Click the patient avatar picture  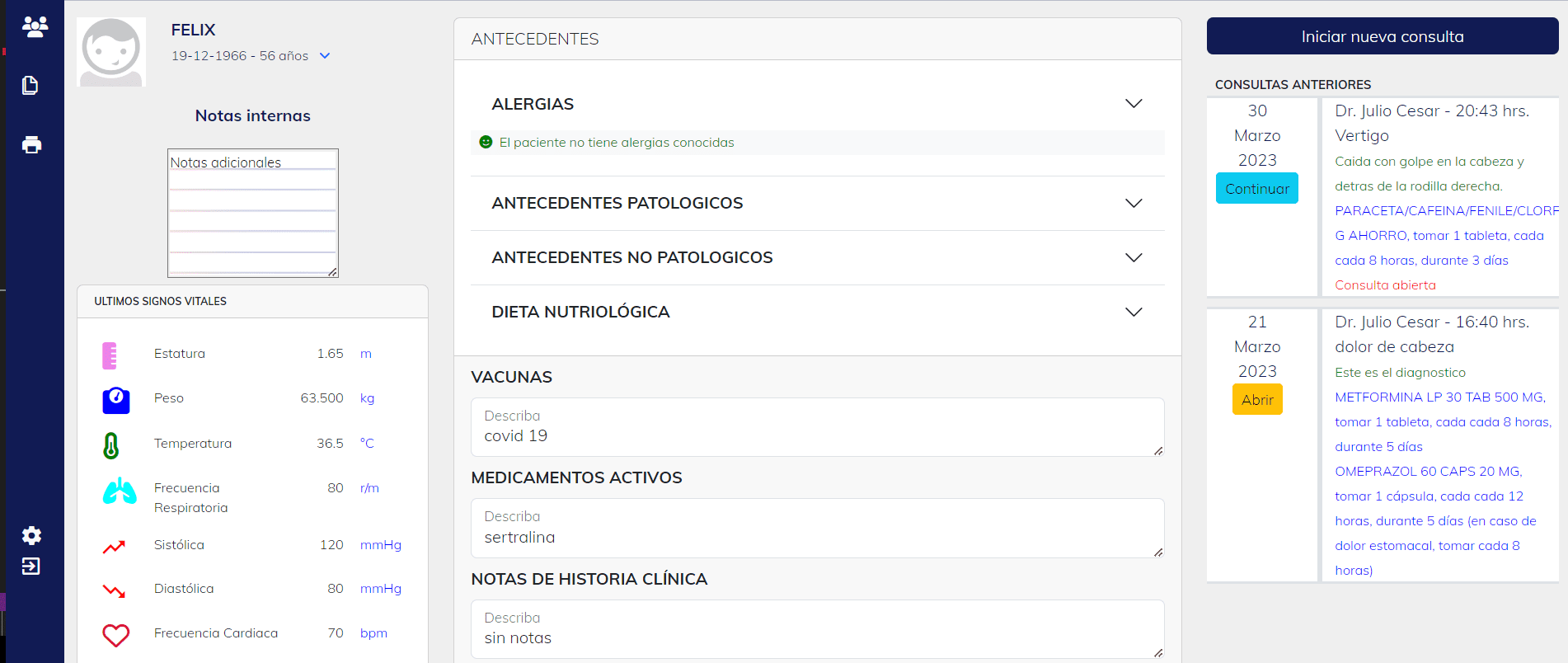[x=111, y=52]
